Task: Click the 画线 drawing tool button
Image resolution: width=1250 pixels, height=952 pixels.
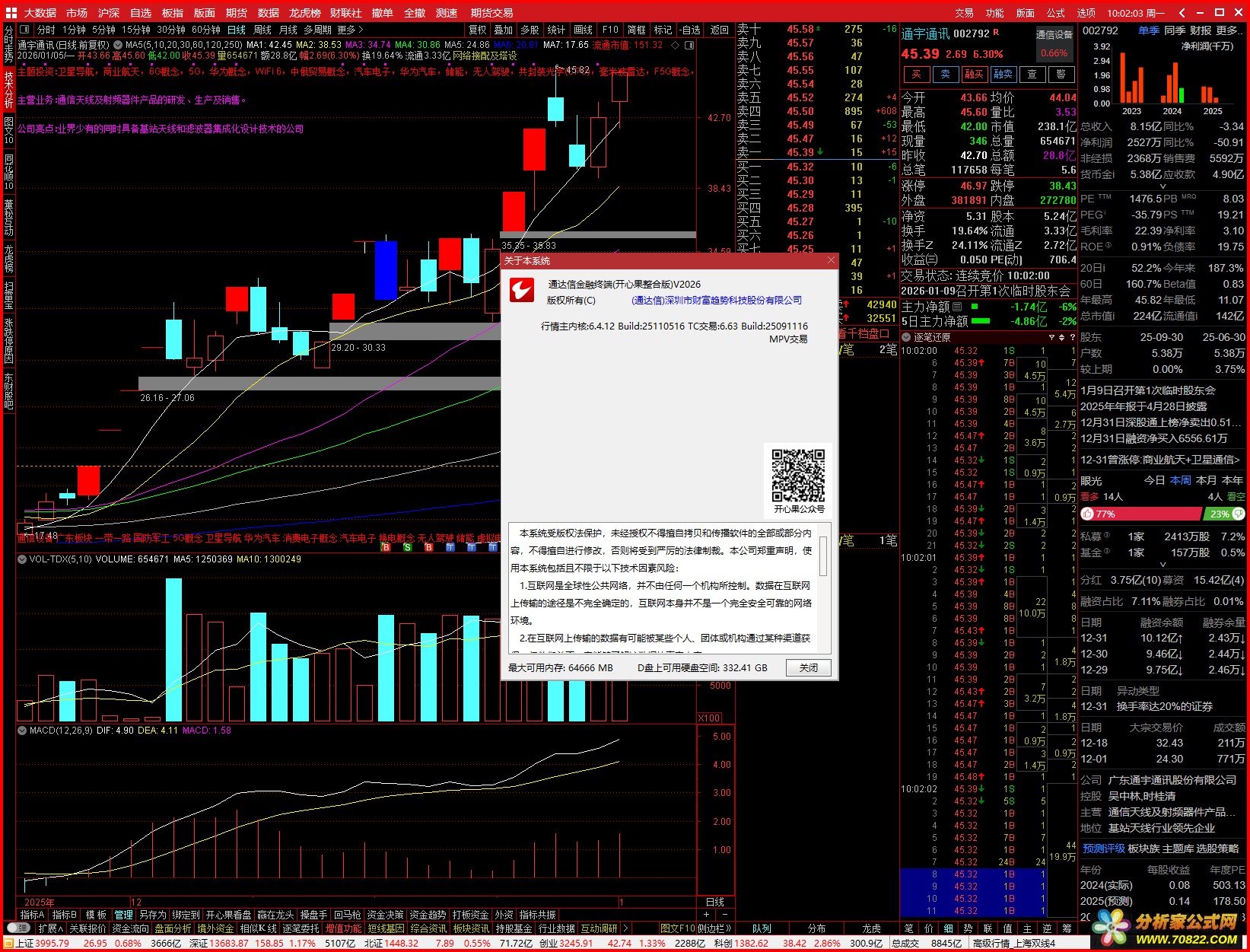Action: click(584, 30)
